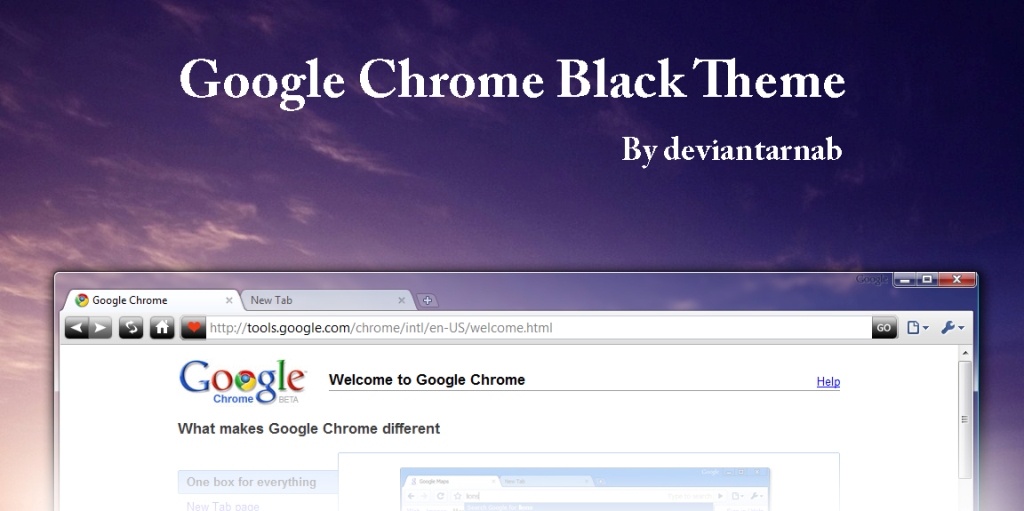Click the GO button beside the address bar
The width and height of the screenshot is (1024, 511).
point(884,327)
